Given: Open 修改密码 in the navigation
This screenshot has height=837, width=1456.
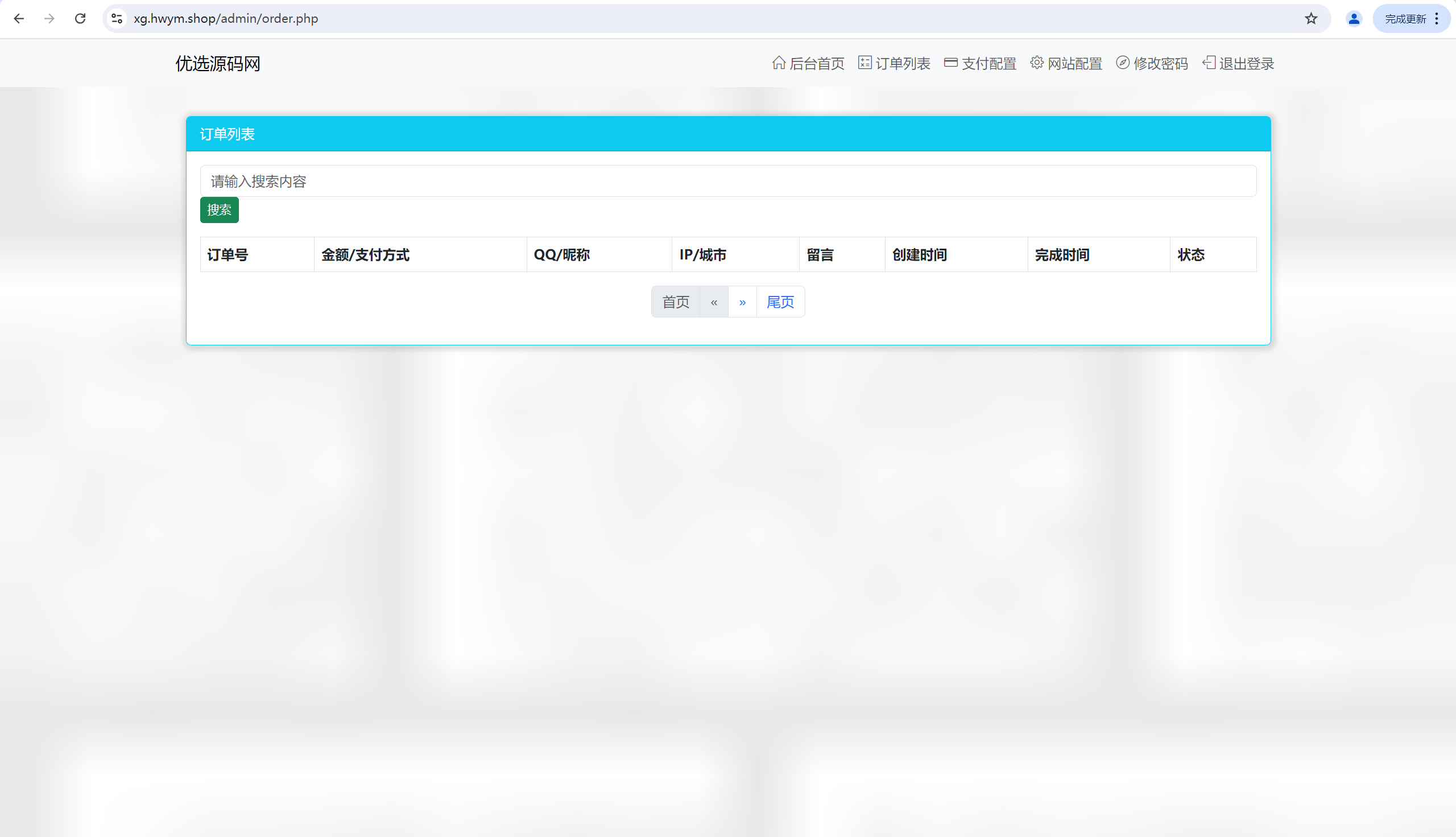Looking at the screenshot, I should tap(1152, 63).
